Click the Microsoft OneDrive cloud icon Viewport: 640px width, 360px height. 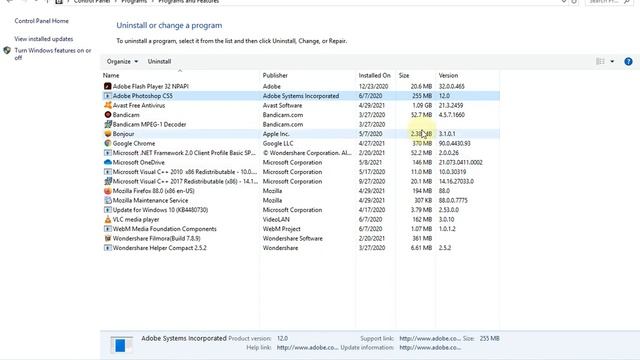pos(108,162)
